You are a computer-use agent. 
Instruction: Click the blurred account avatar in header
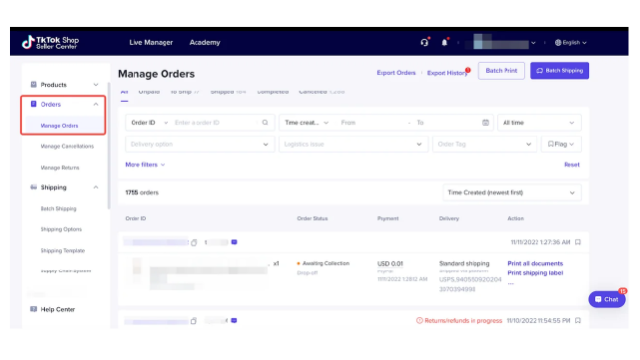(482, 42)
